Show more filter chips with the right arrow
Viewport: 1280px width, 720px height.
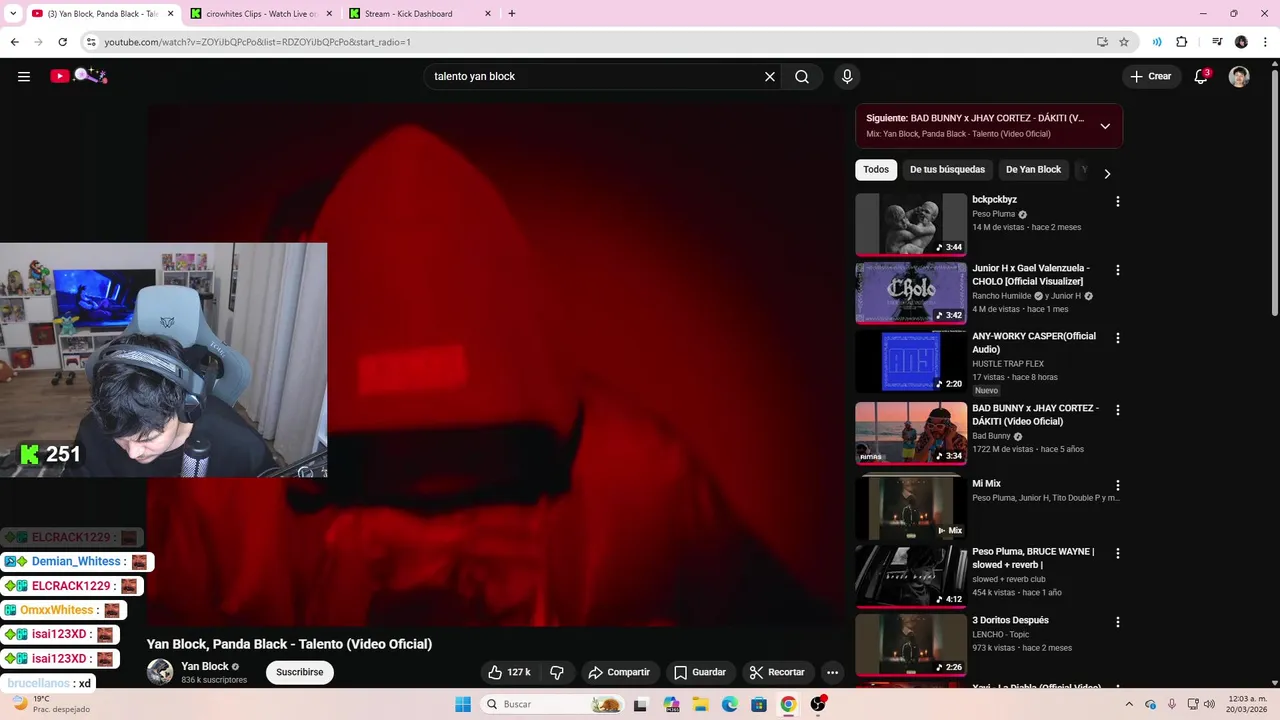pyautogui.click(x=1107, y=173)
